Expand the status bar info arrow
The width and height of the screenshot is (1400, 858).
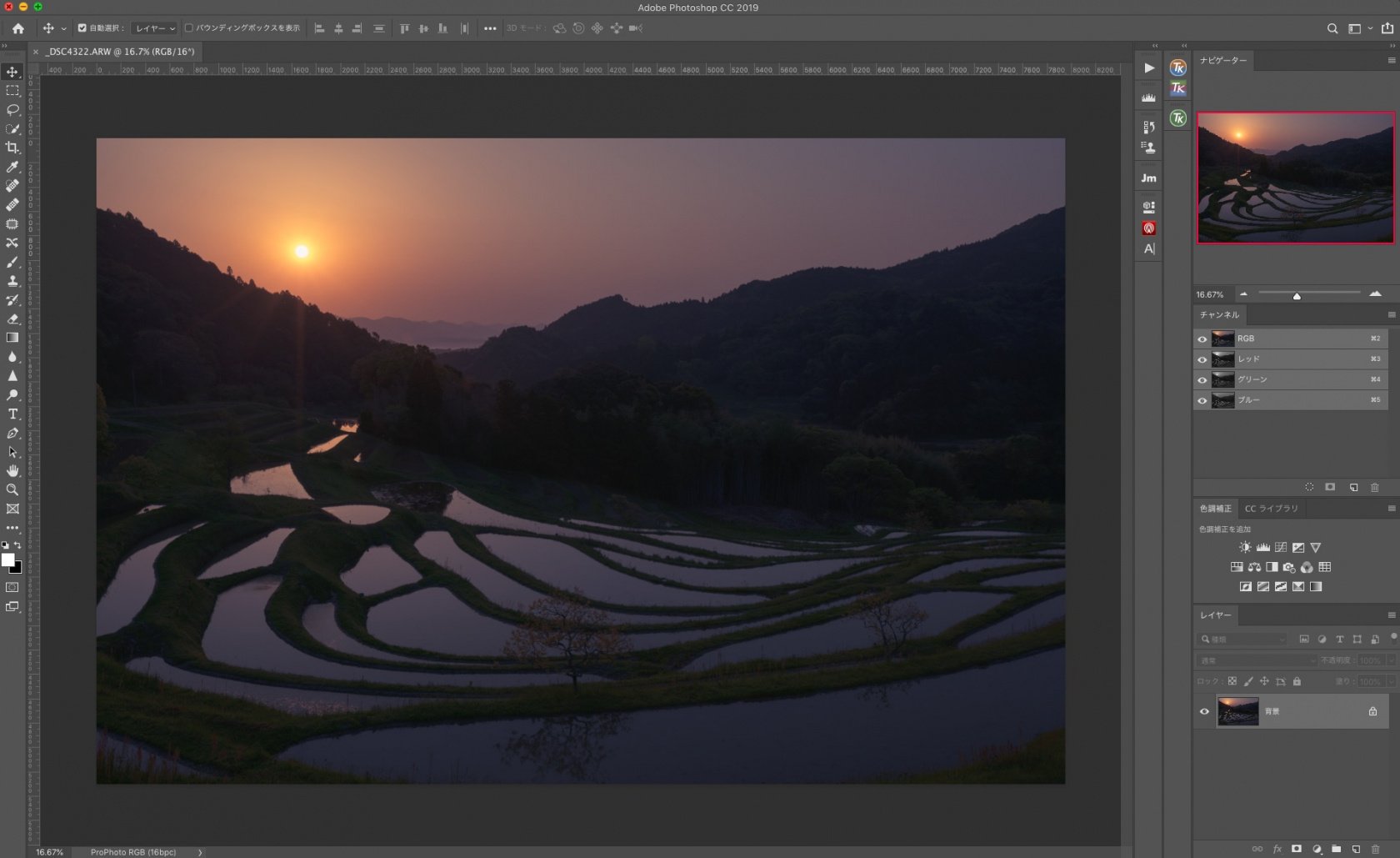click(200, 852)
